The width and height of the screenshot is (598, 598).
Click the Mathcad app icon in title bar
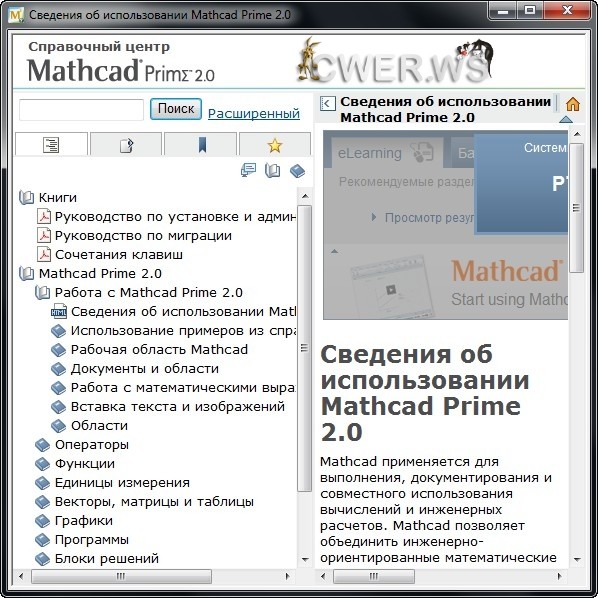click(x=16, y=15)
